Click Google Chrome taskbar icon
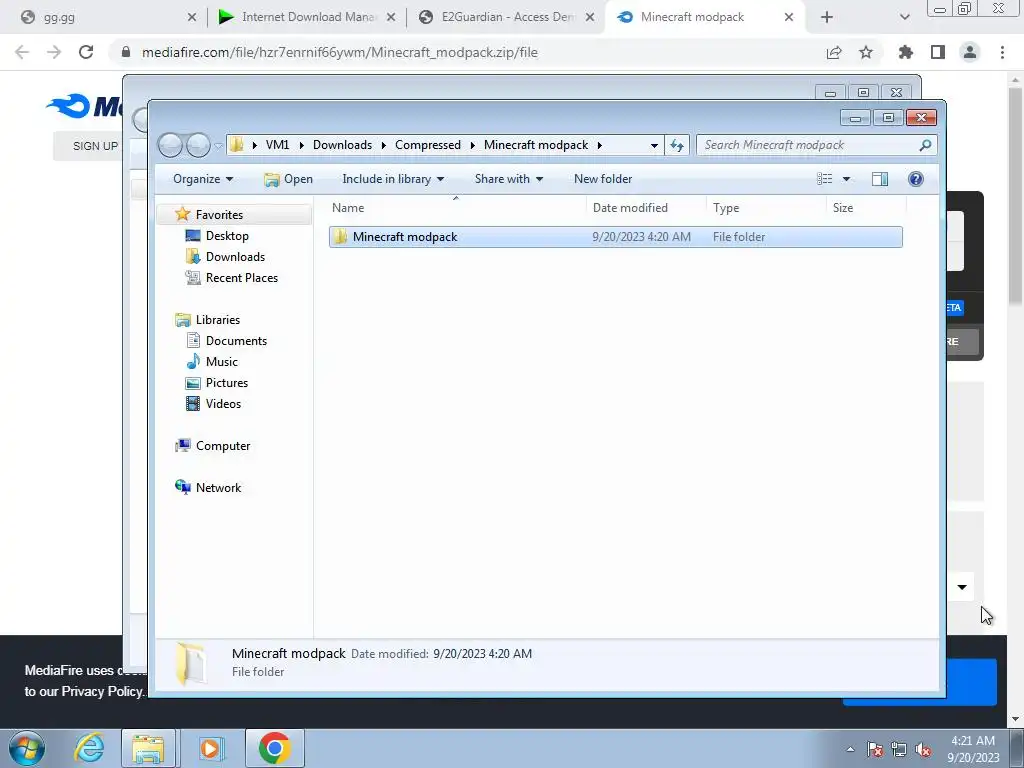 click(x=274, y=748)
